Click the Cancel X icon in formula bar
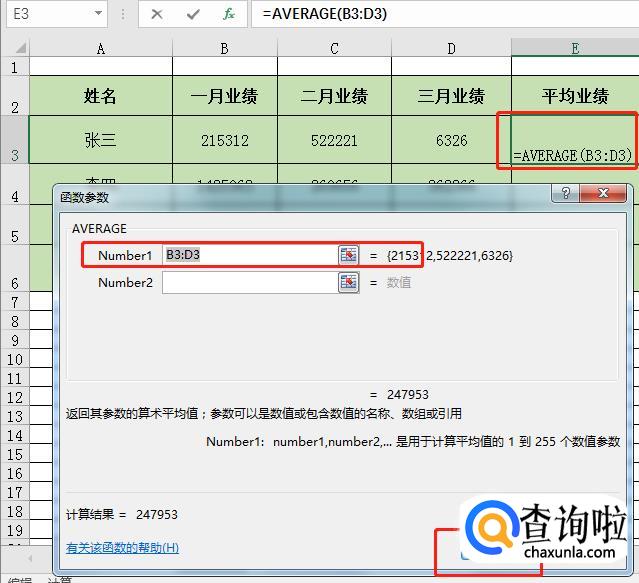The height and width of the screenshot is (583, 639). [157, 14]
